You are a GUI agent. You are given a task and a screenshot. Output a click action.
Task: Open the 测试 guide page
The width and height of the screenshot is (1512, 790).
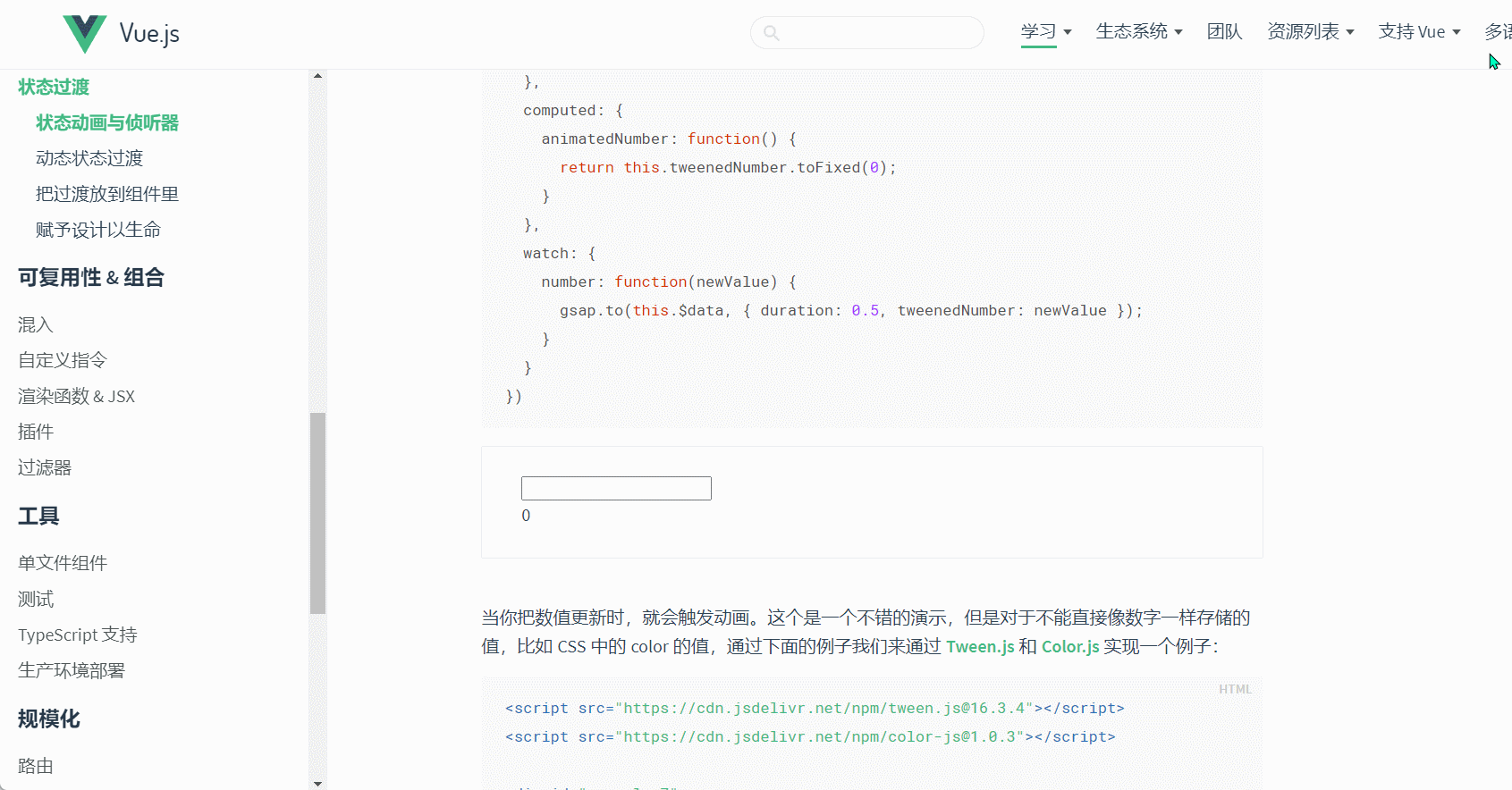point(36,599)
